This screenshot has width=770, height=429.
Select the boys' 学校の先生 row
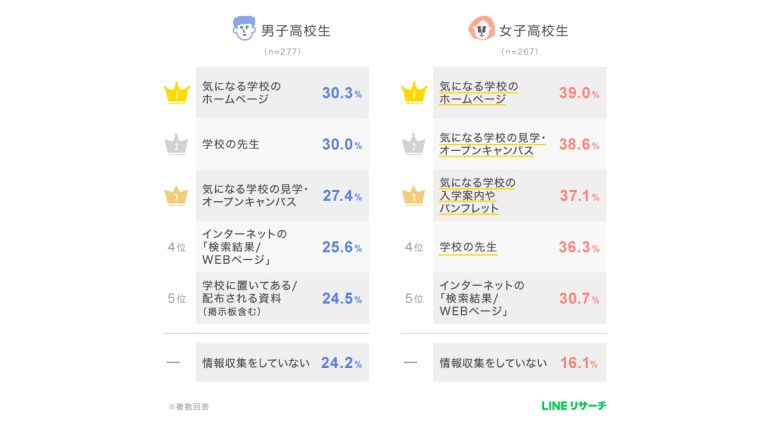tap(282, 145)
